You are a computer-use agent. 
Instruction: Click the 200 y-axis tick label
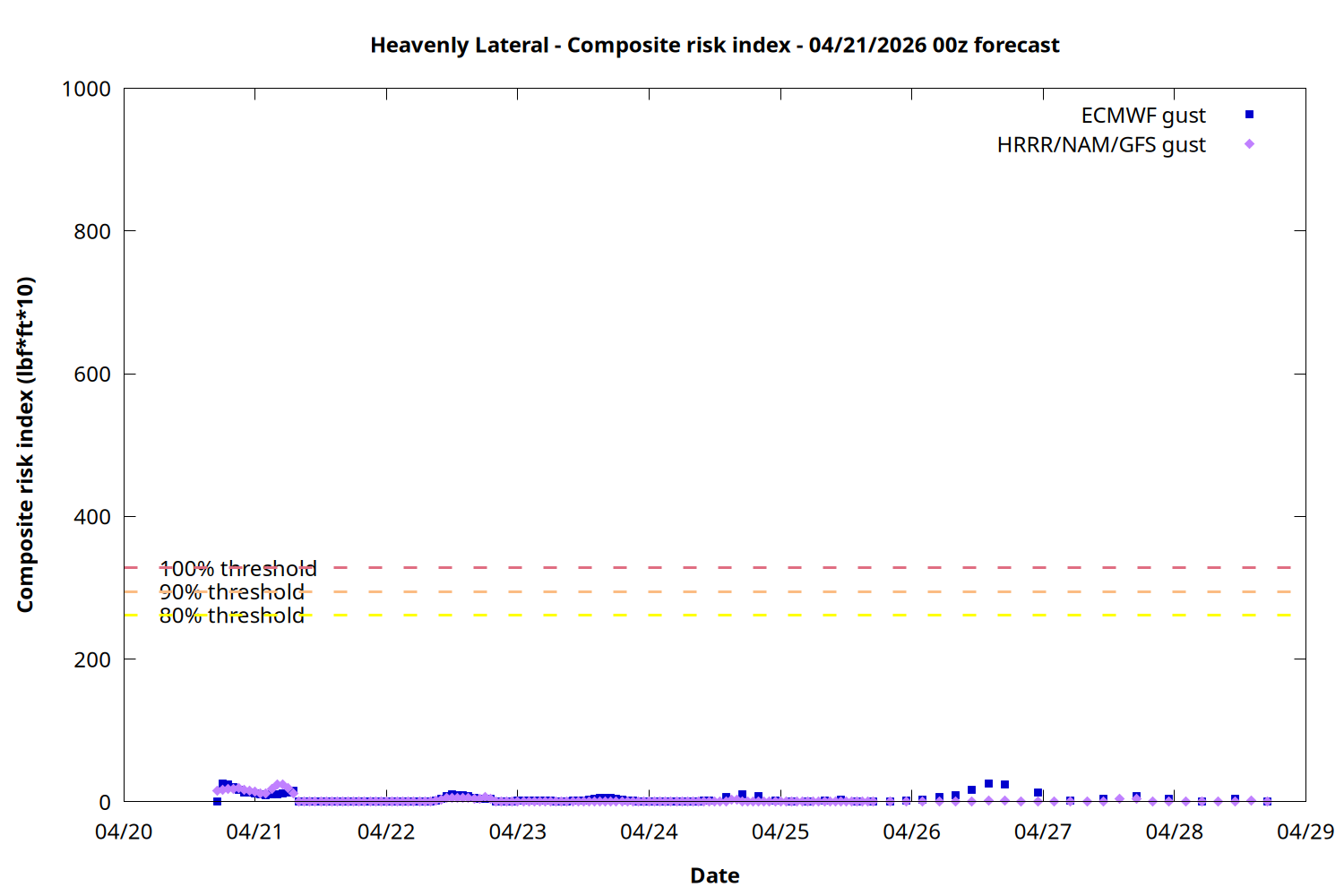point(92,659)
